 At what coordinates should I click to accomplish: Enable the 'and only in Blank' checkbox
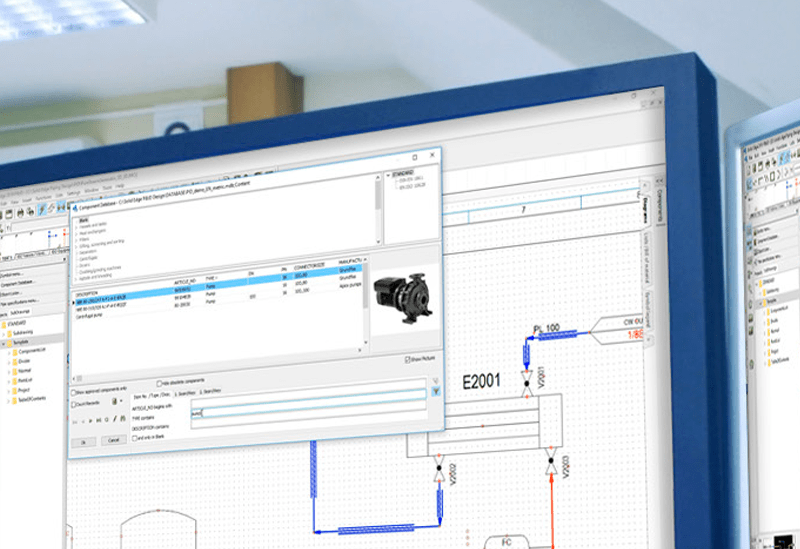pyautogui.click(x=135, y=438)
